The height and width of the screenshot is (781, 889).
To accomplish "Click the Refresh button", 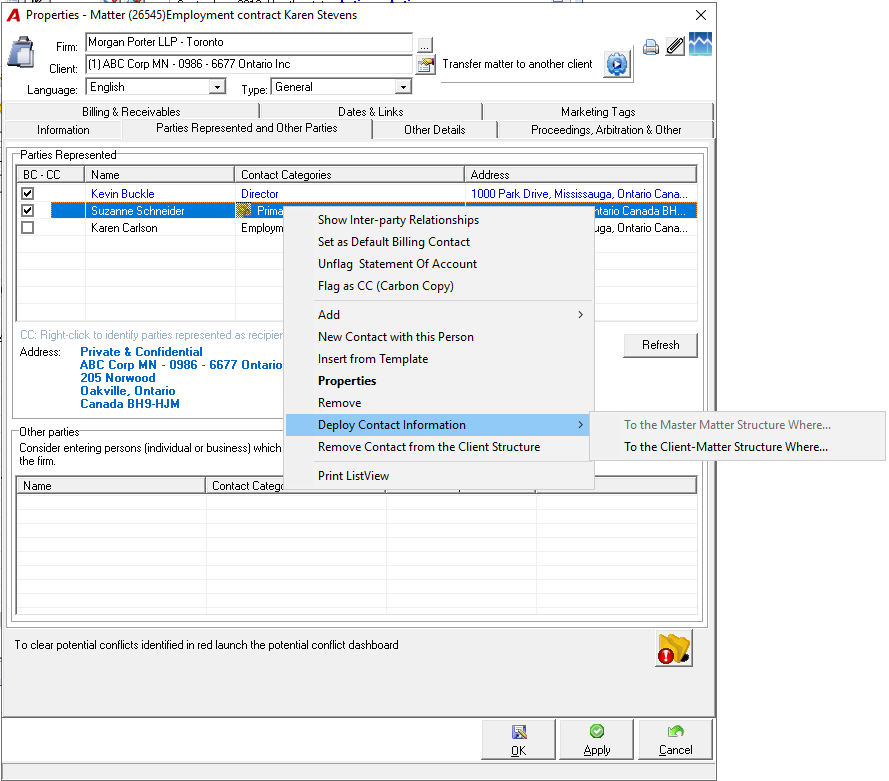I will pos(661,345).
